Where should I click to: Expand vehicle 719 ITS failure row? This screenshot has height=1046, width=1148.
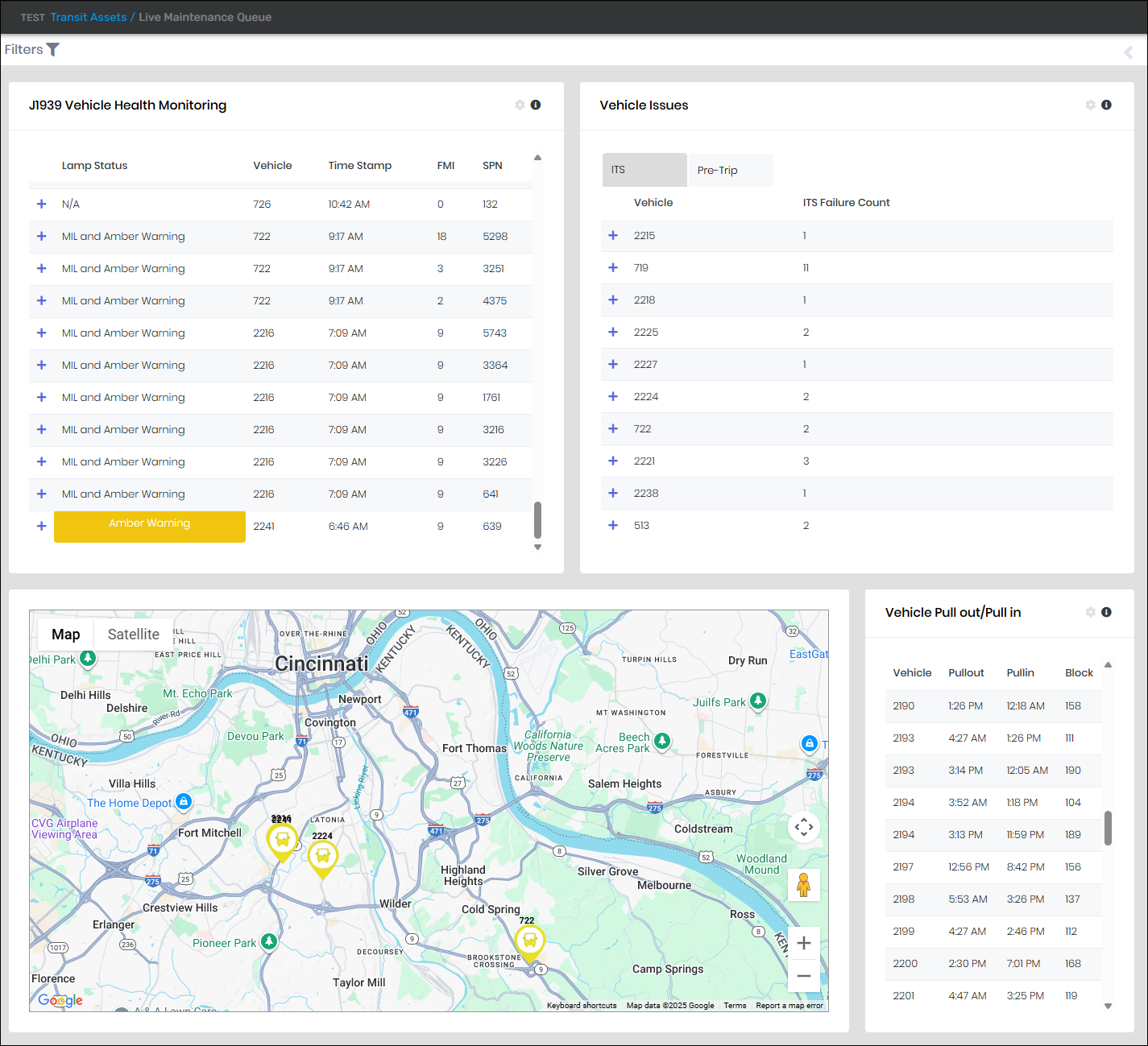(613, 268)
